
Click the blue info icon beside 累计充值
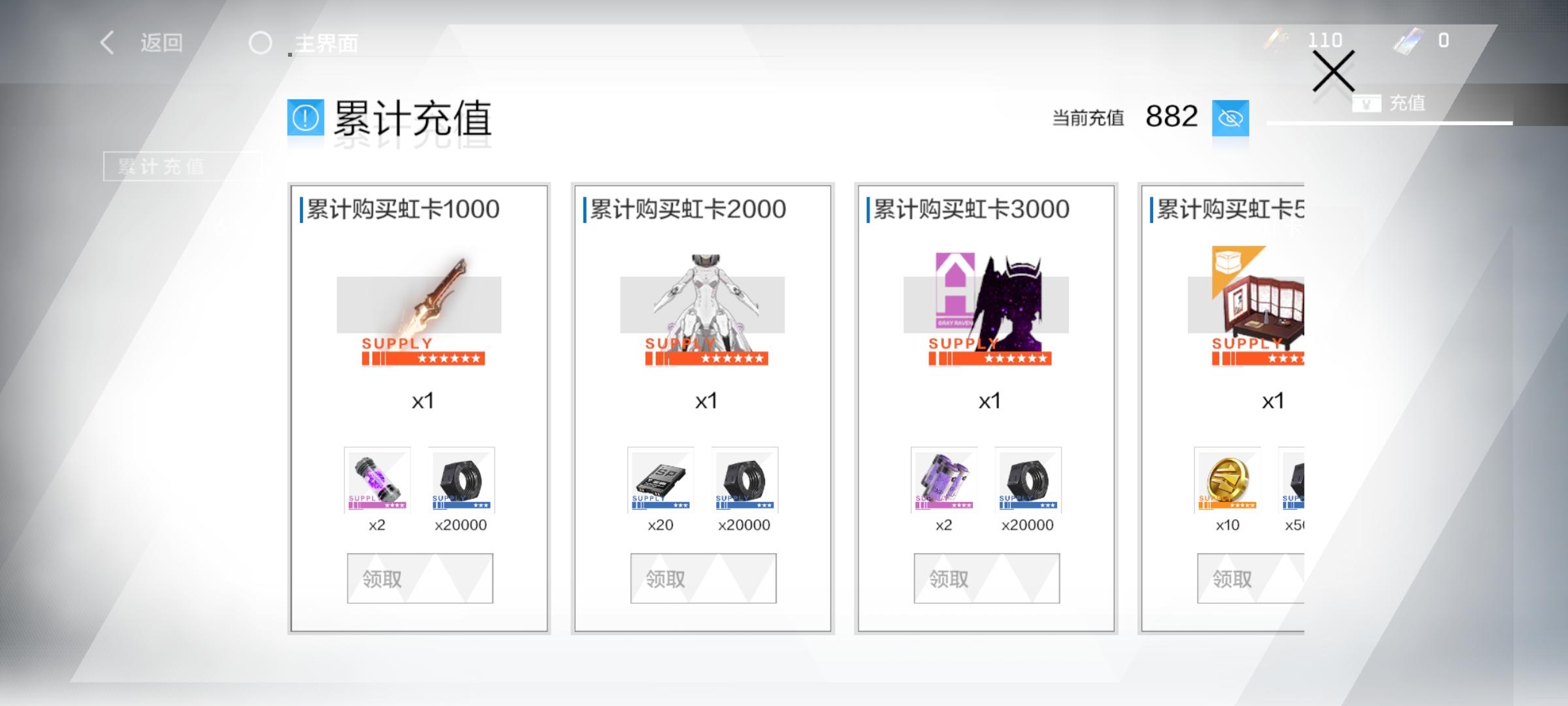coord(305,118)
